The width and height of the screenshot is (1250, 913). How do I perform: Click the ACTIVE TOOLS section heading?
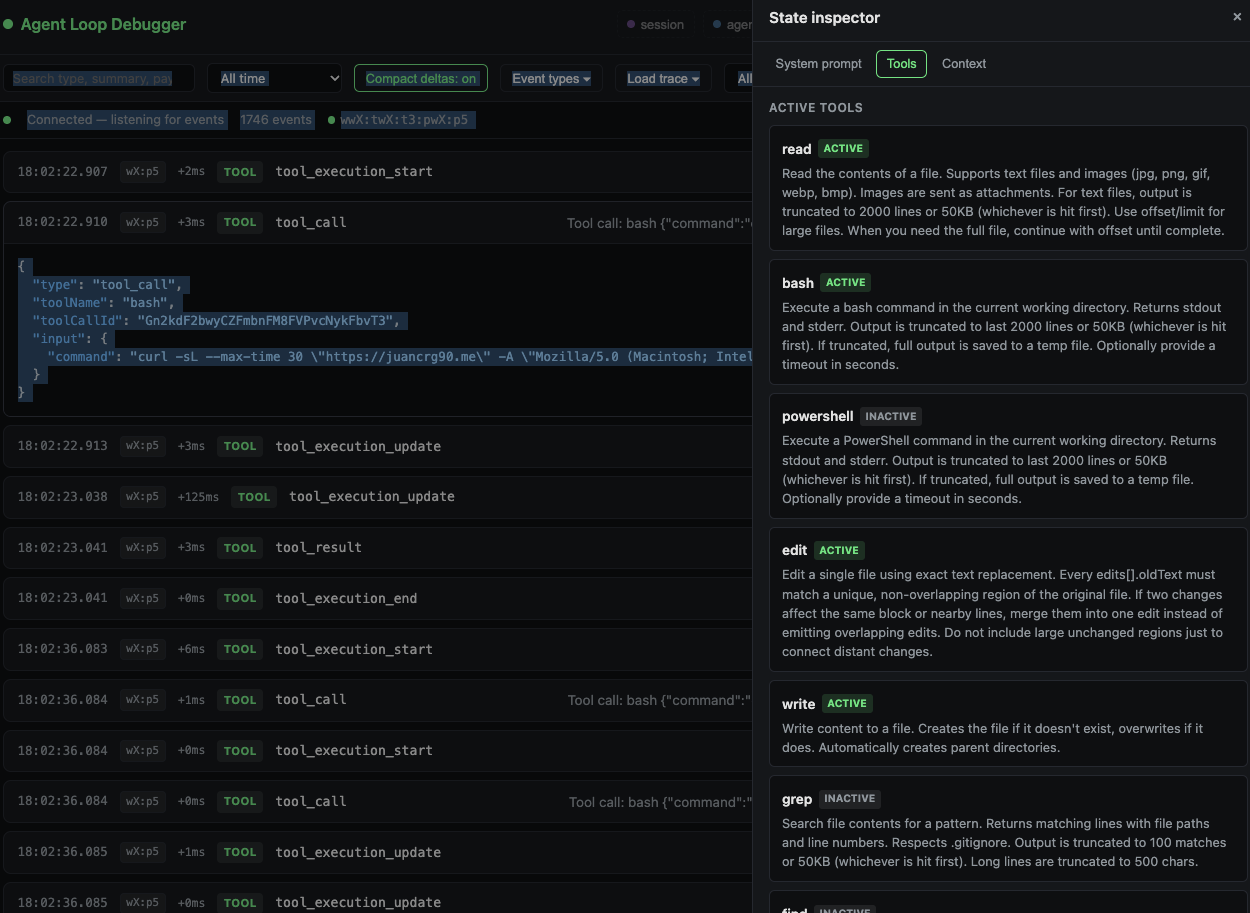pos(816,107)
